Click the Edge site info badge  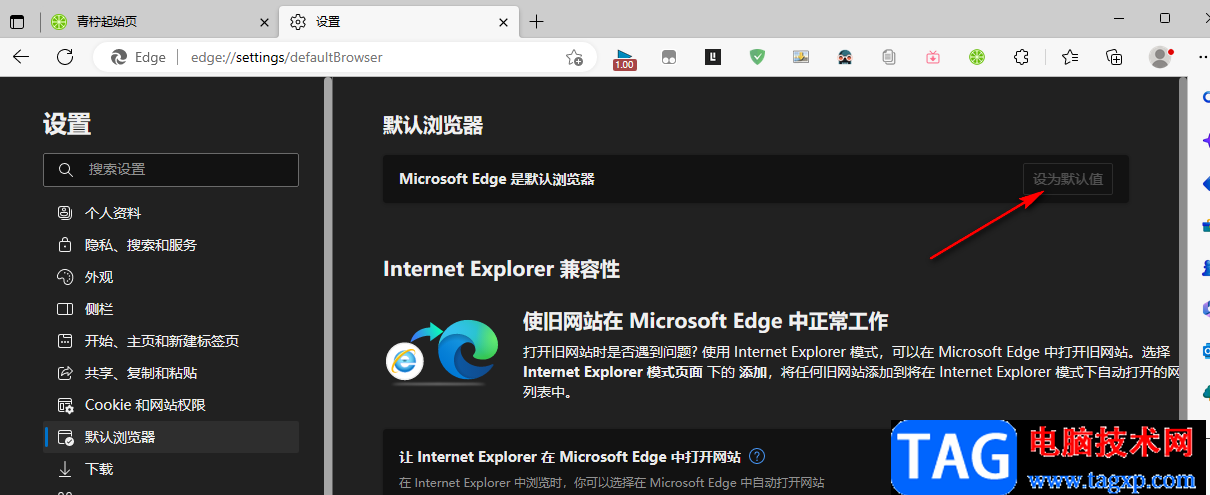click(x=138, y=58)
